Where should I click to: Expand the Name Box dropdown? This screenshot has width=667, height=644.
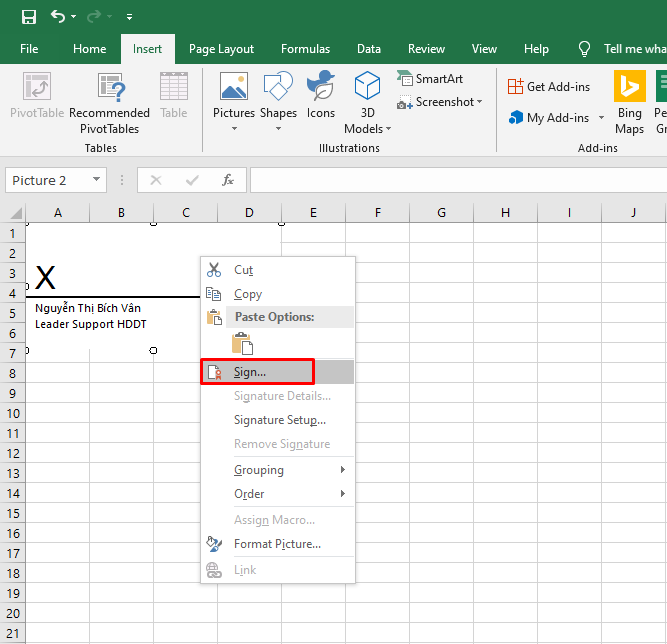tap(97, 180)
